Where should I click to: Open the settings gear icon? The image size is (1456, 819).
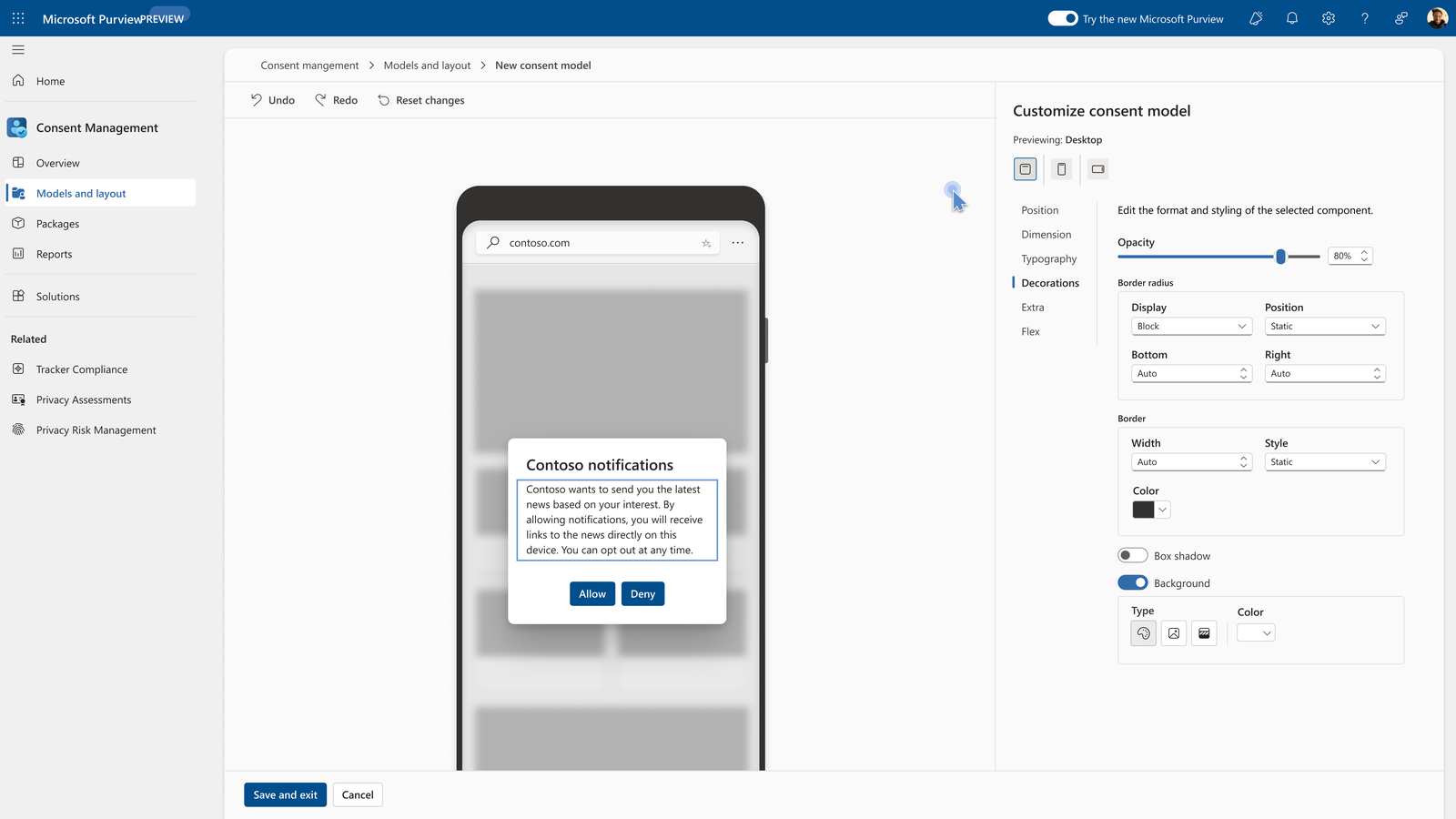point(1329,18)
